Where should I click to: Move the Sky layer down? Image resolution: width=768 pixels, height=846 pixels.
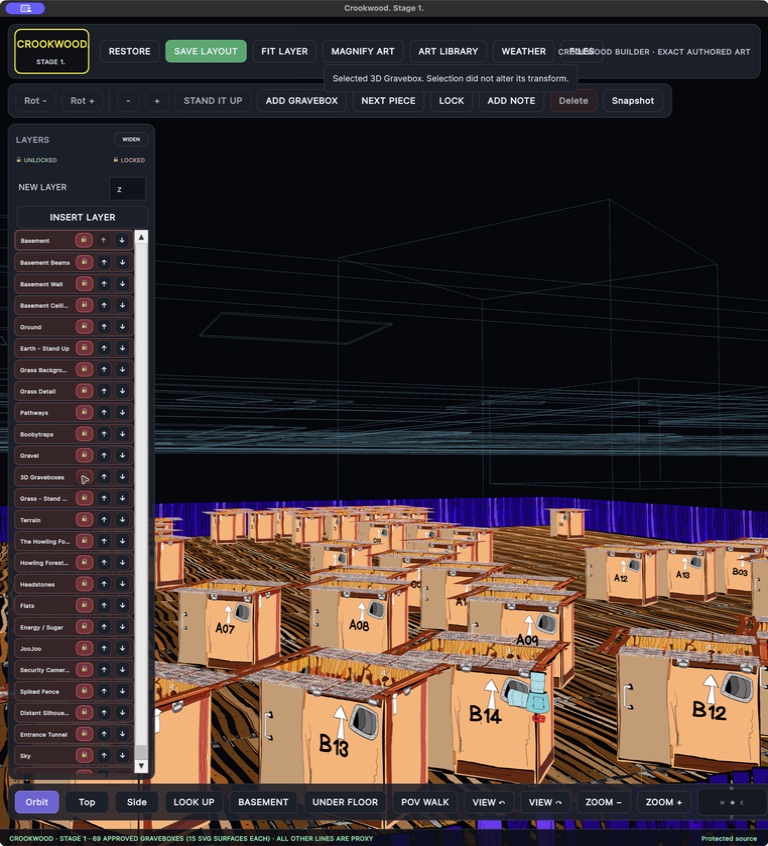coord(123,755)
